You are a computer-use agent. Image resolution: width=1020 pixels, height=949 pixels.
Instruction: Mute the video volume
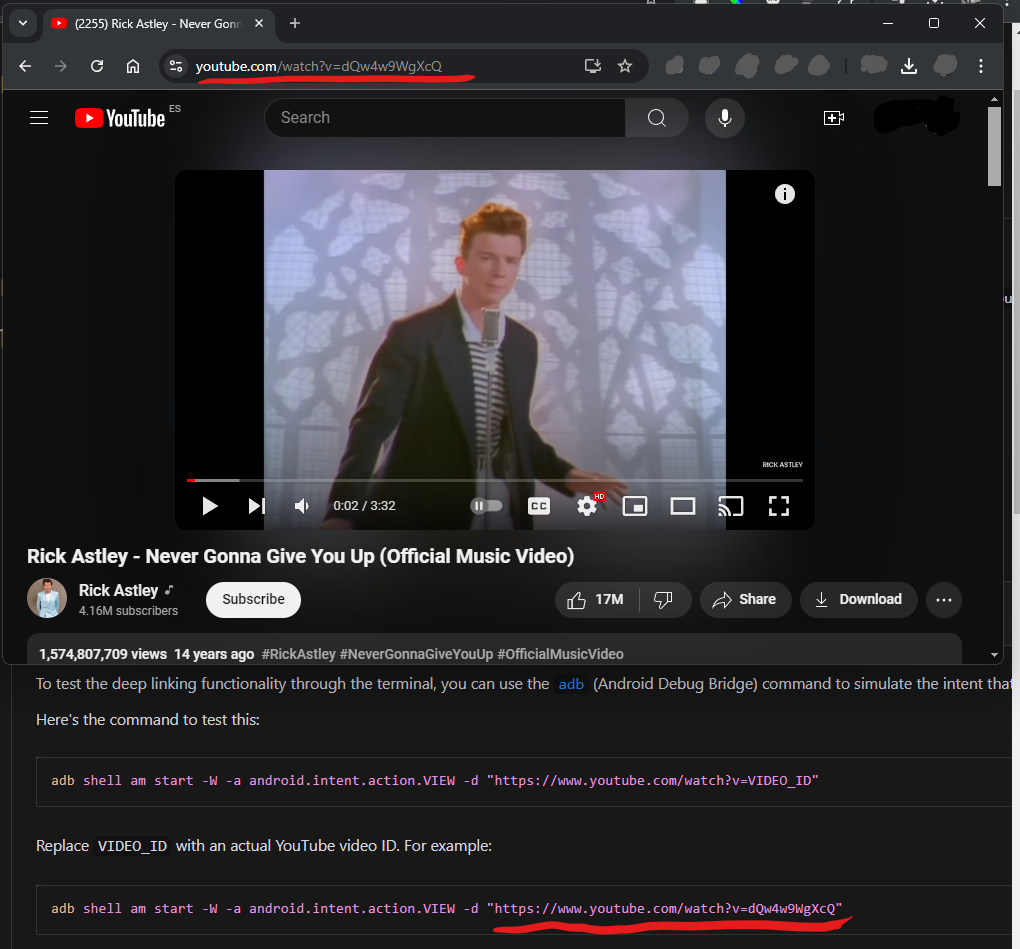302,506
